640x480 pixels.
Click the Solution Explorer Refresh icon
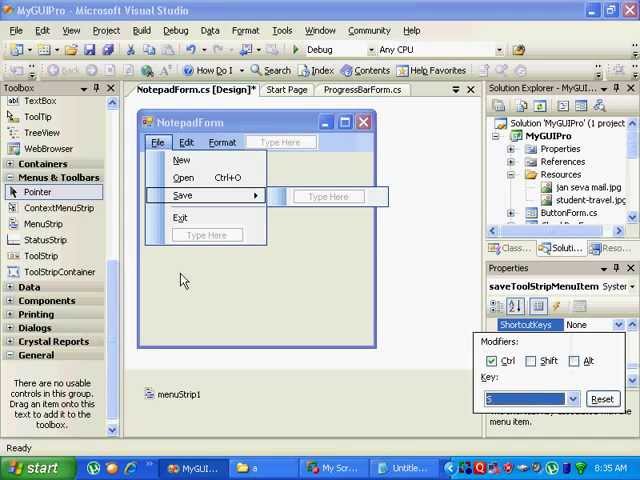pos(540,106)
